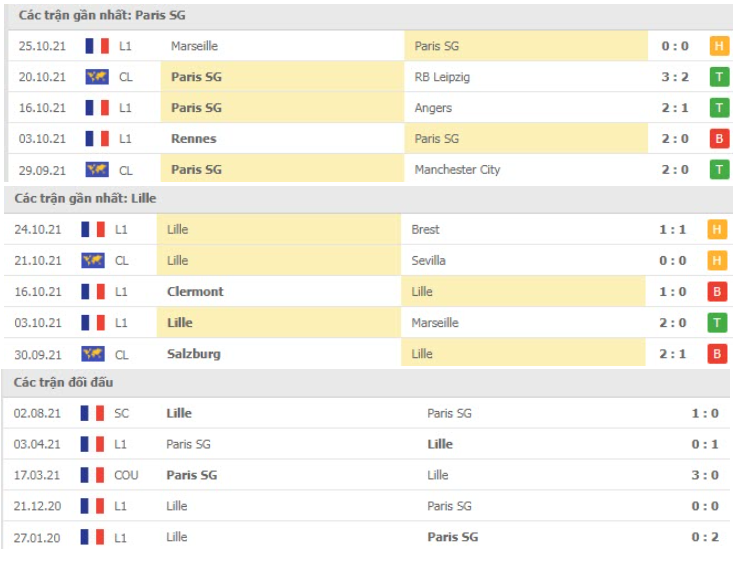Select the 'Các trận gần nhất: Paris SG' section header
738x561 pixels.
point(102,16)
